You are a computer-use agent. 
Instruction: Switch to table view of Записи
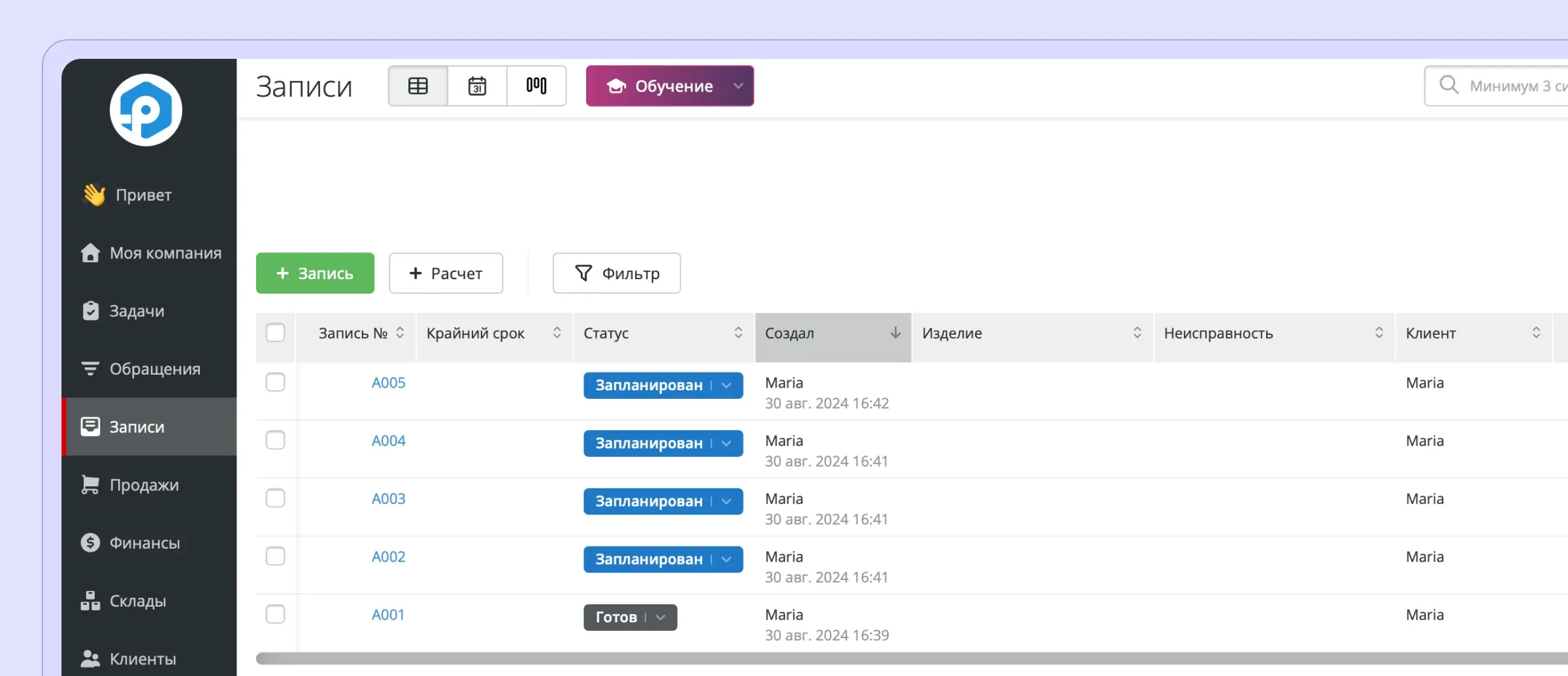tap(417, 86)
